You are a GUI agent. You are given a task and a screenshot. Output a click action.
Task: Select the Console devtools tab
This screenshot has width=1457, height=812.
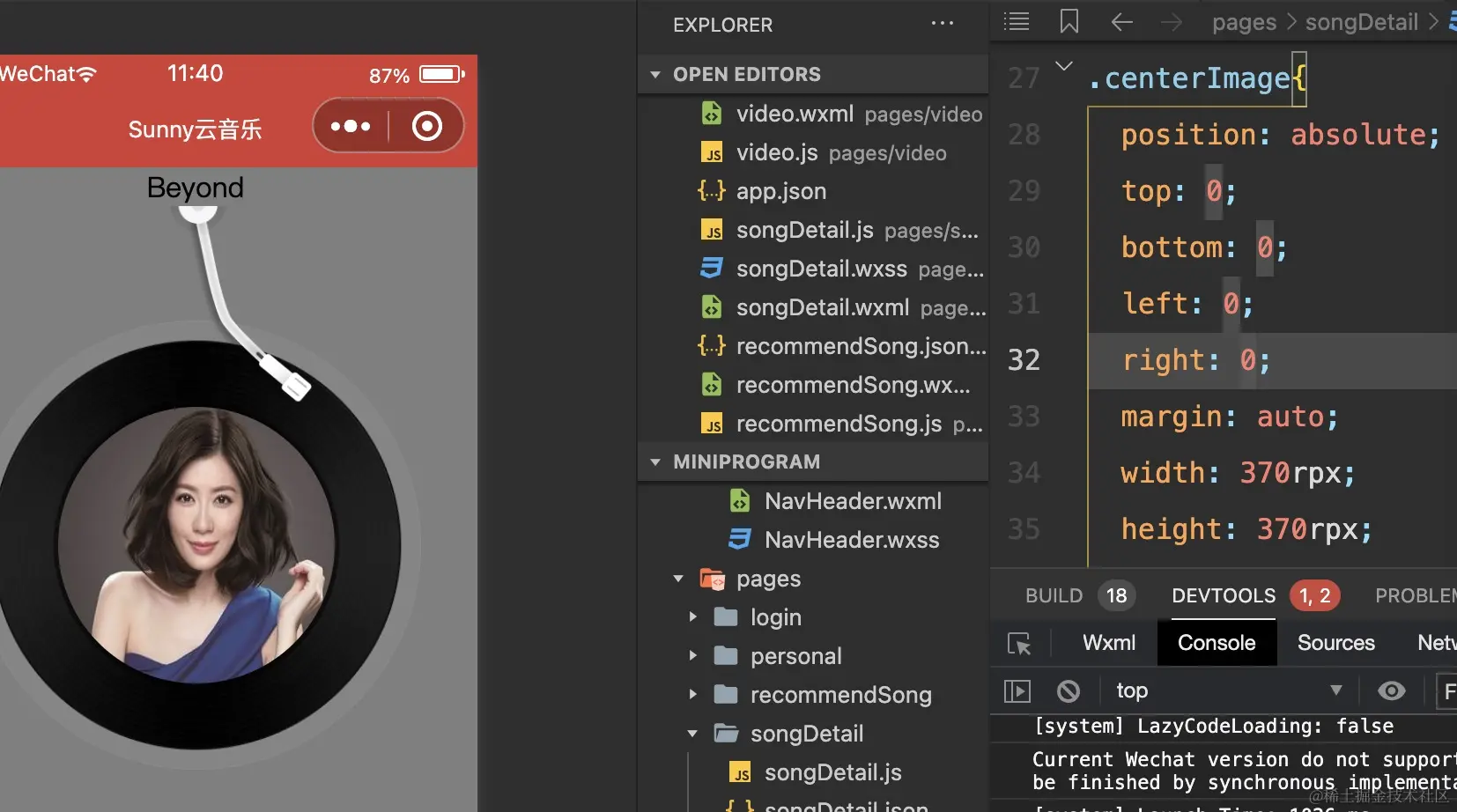tap(1217, 643)
